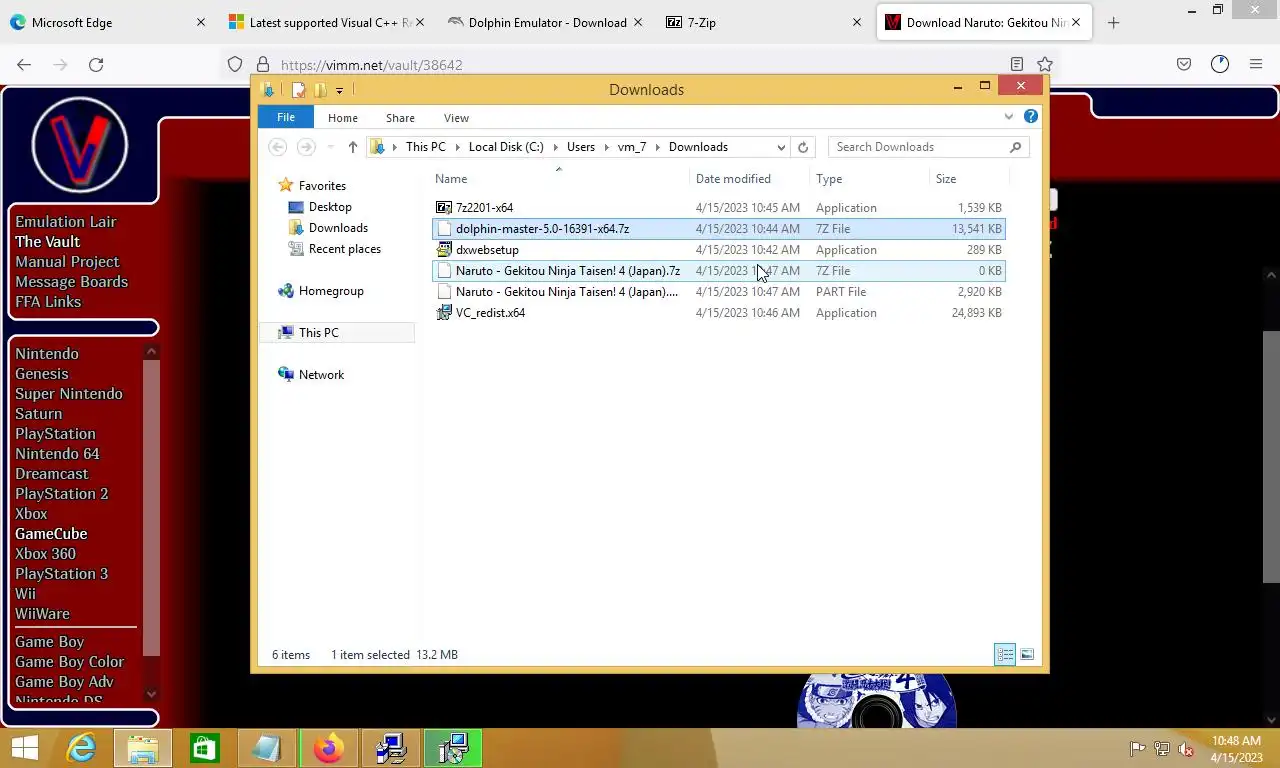Open the Home ribbon tab
This screenshot has width=1280, height=768.
tap(343, 118)
